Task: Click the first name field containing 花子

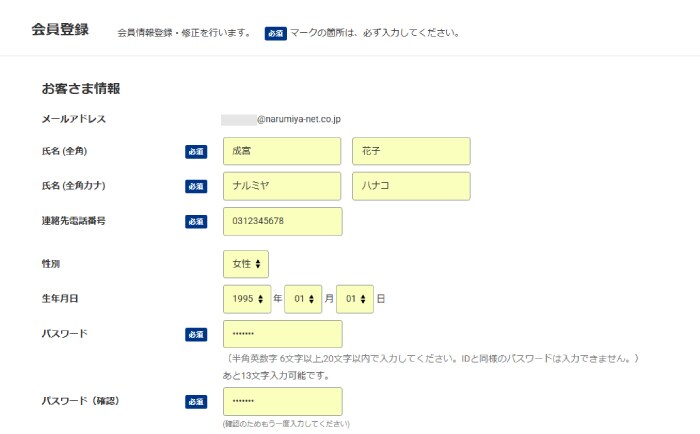Action: [411, 151]
